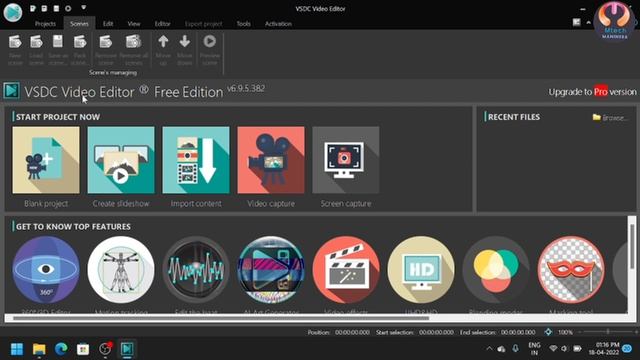Click the VSDC icon in the taskbar
Image resolution: width=640 pixels, height=360 pixels.
click(127, 349)
